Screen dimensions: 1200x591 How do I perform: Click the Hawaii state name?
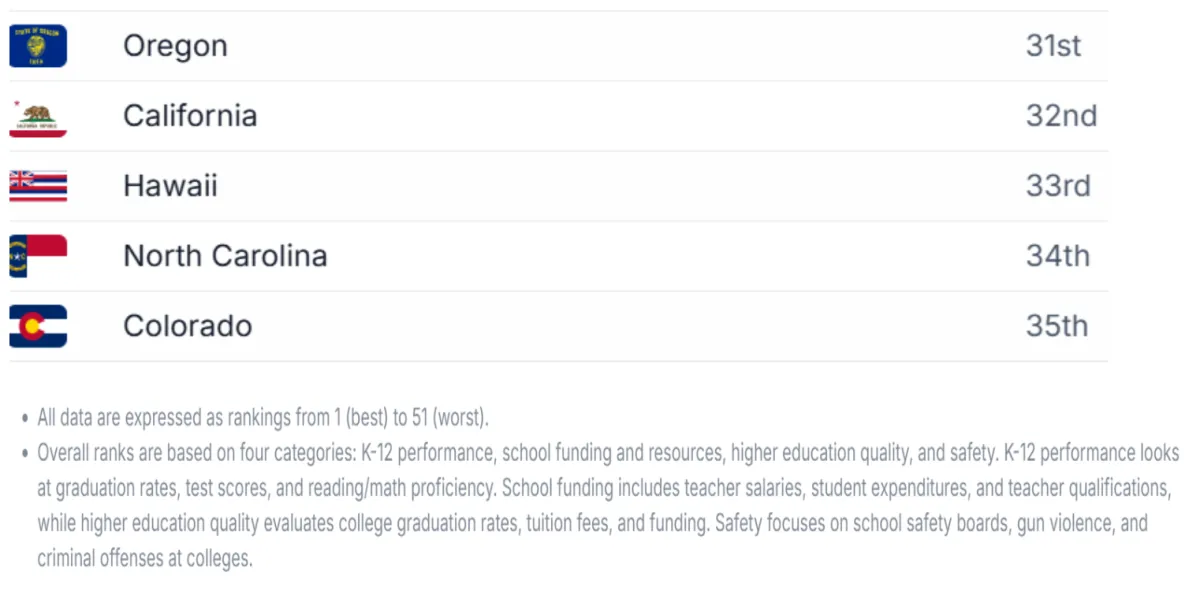point(170,186)
